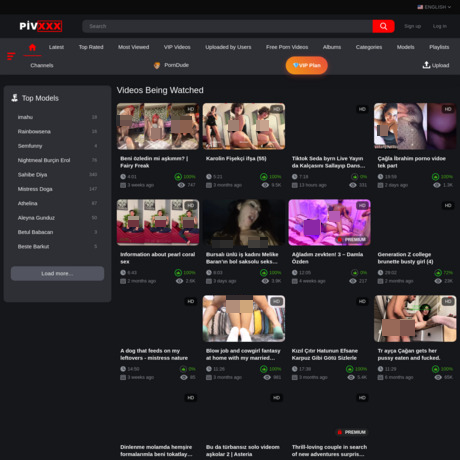Click the Upload arrow icon
This screenshot has width=460, height=460.
point(426,65)
